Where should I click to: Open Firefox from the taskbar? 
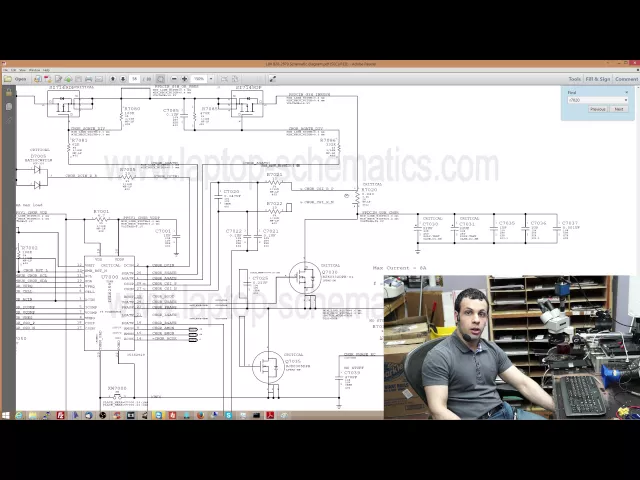[200, 416]
